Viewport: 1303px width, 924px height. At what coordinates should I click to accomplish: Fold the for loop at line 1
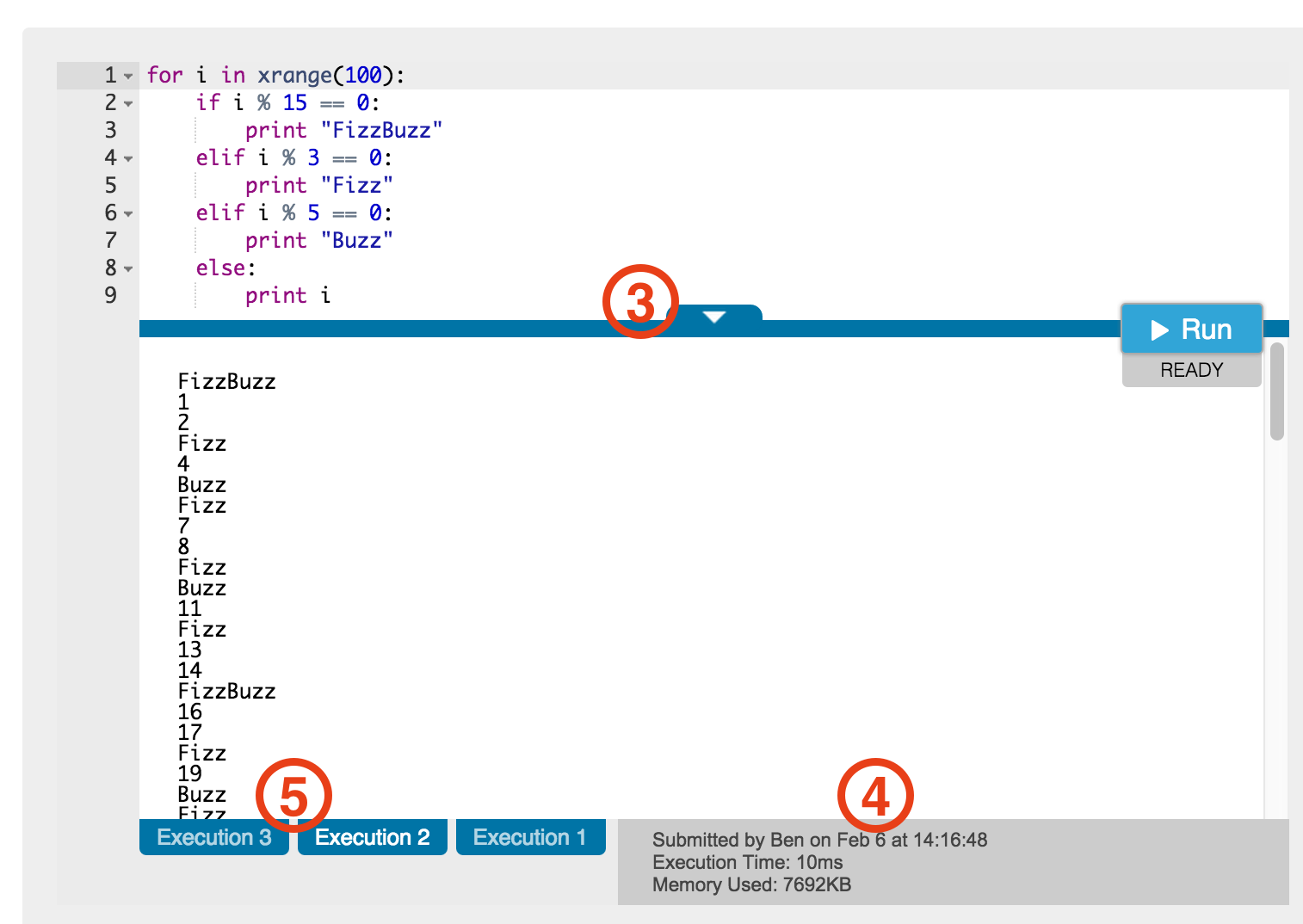pos(128,77)
